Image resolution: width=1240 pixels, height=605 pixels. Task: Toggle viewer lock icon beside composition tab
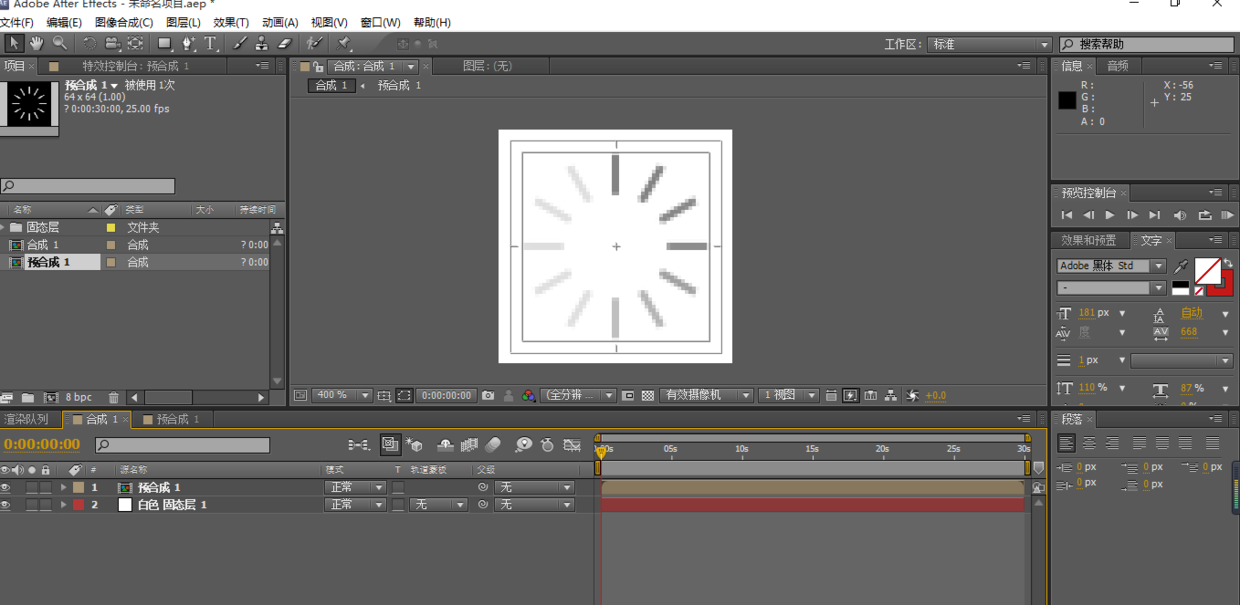coord(318,66)
